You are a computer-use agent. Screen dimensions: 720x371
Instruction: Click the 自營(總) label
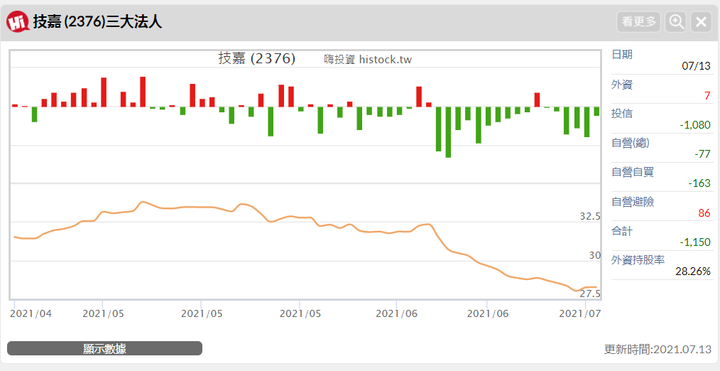point(630,143)
